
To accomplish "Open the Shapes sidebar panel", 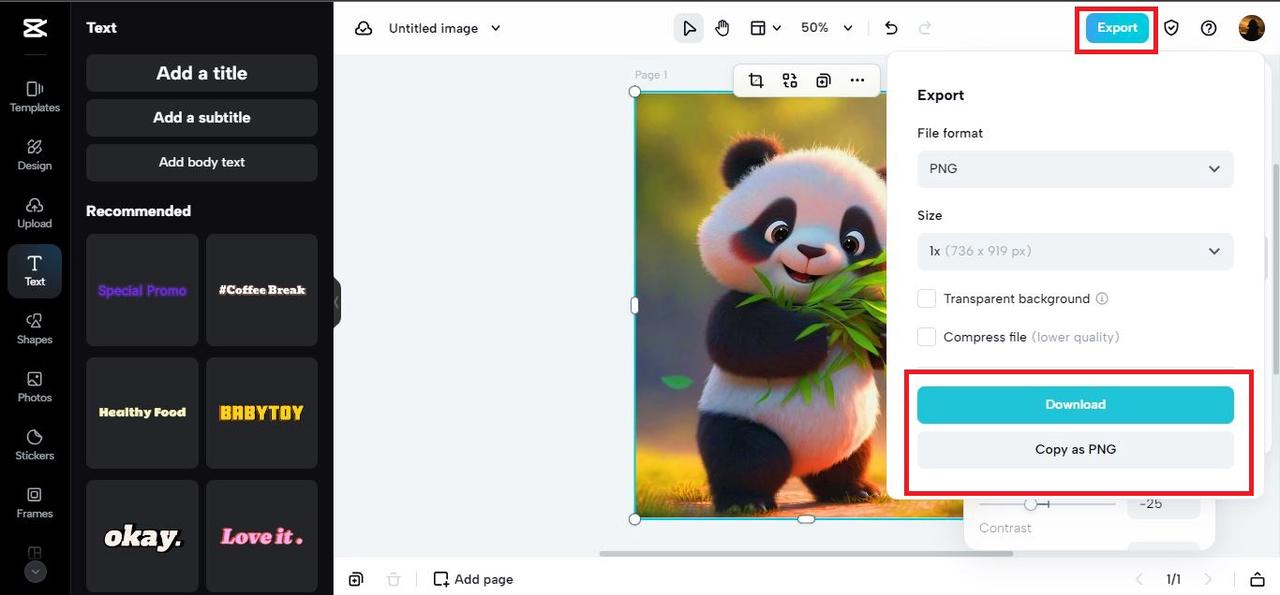I will [x=35, y=329].
